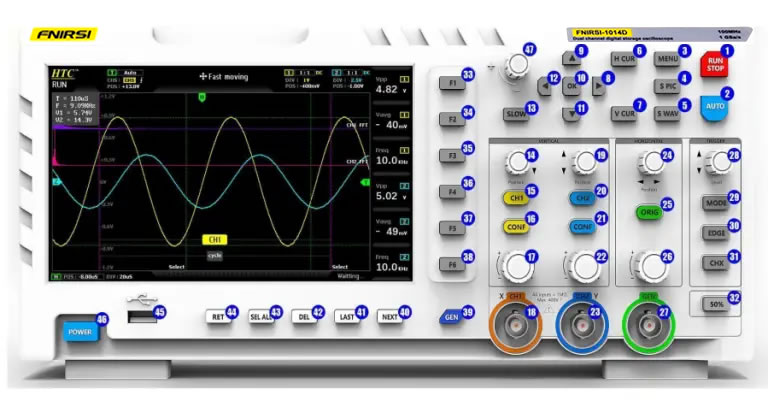Tap the red RUN STOP button
The image size is (768, 401).
(x=714, y=65)
